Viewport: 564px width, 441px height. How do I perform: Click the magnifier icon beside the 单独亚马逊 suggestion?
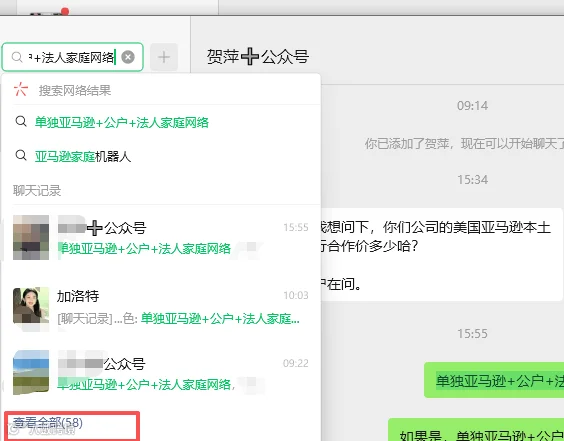(x=21, y=122)
